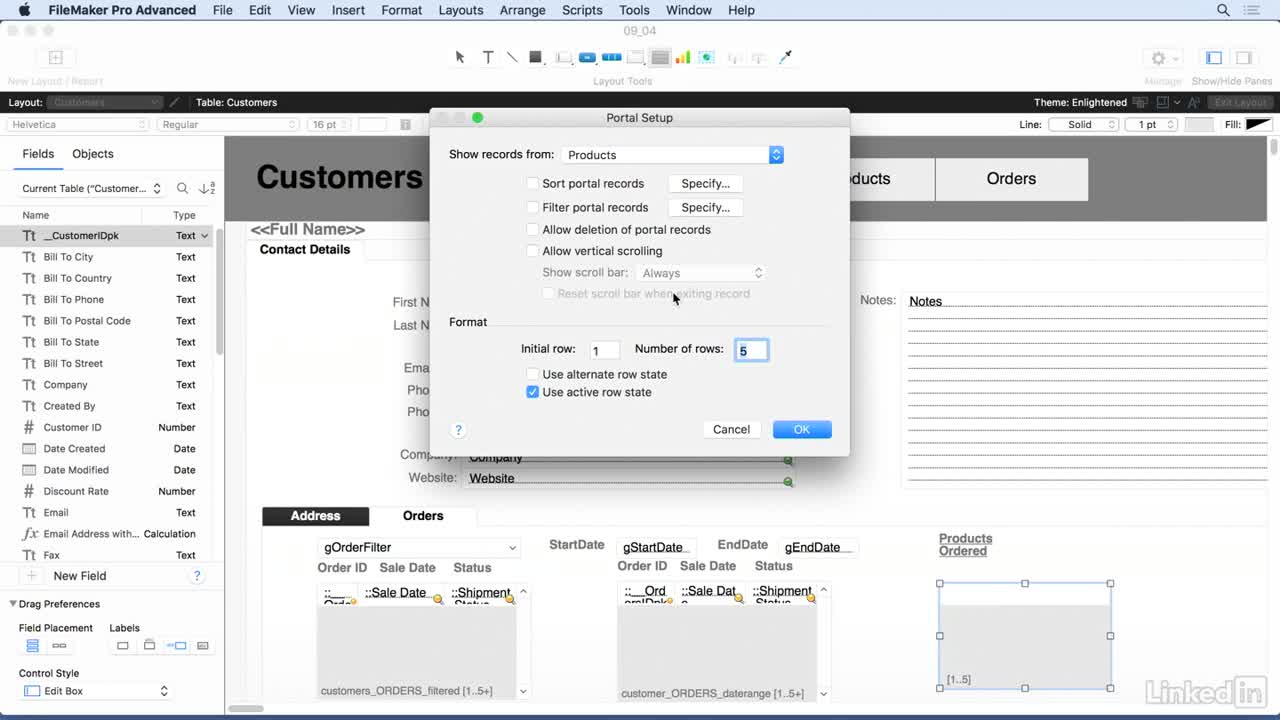Image resolution: width=1280 pixels, height=720 pixels.
Task: Click the New Layout / Report icon
Action: coord(56,58)
